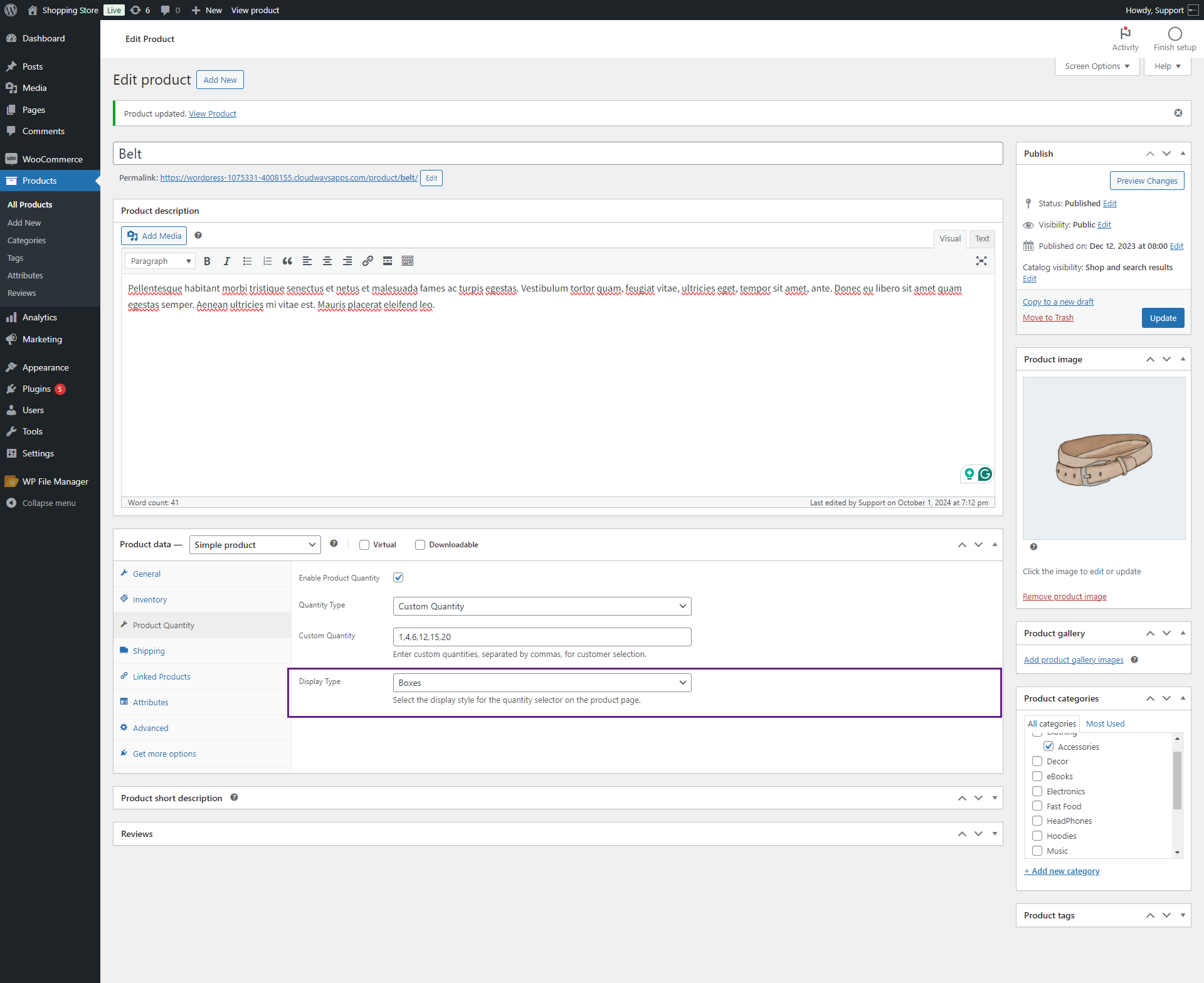This screenshot has height=983, width=1204.
Task: Tick the Decor category checkbox
Action: click(x=1037, y=761)
